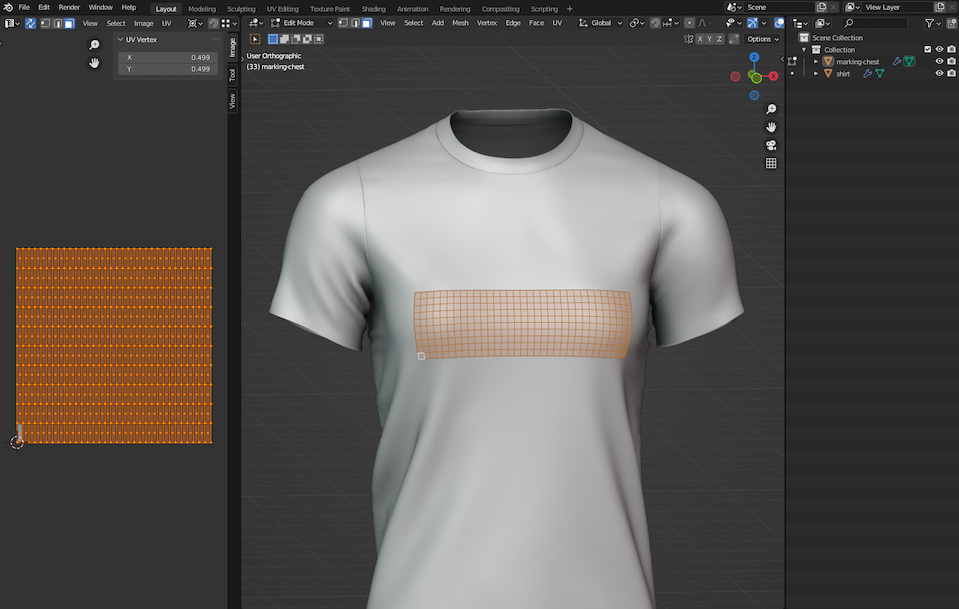Hide the shirt object with its eye toggle
This screenshot has height=609, width=959.
point(939,73)
